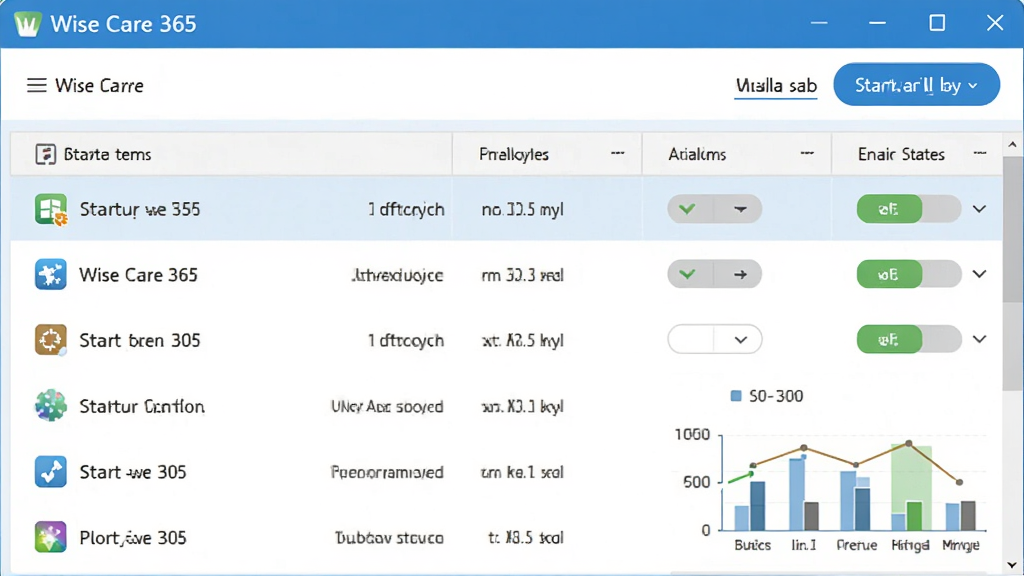1024x576 pixels.
Task: Open the dropdown arrow in Startur we 355 action pill
Action: pos(740,209)
